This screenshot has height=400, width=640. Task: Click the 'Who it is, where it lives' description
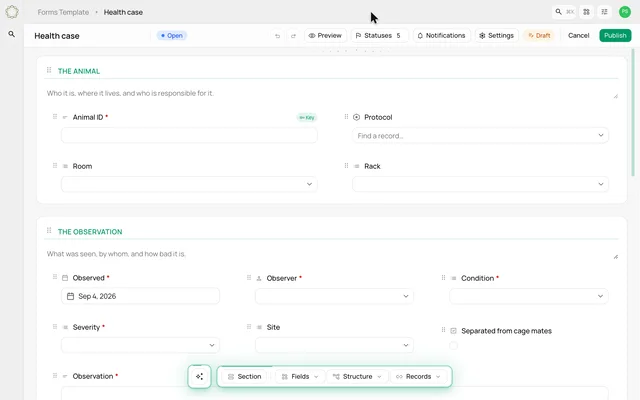130,93
